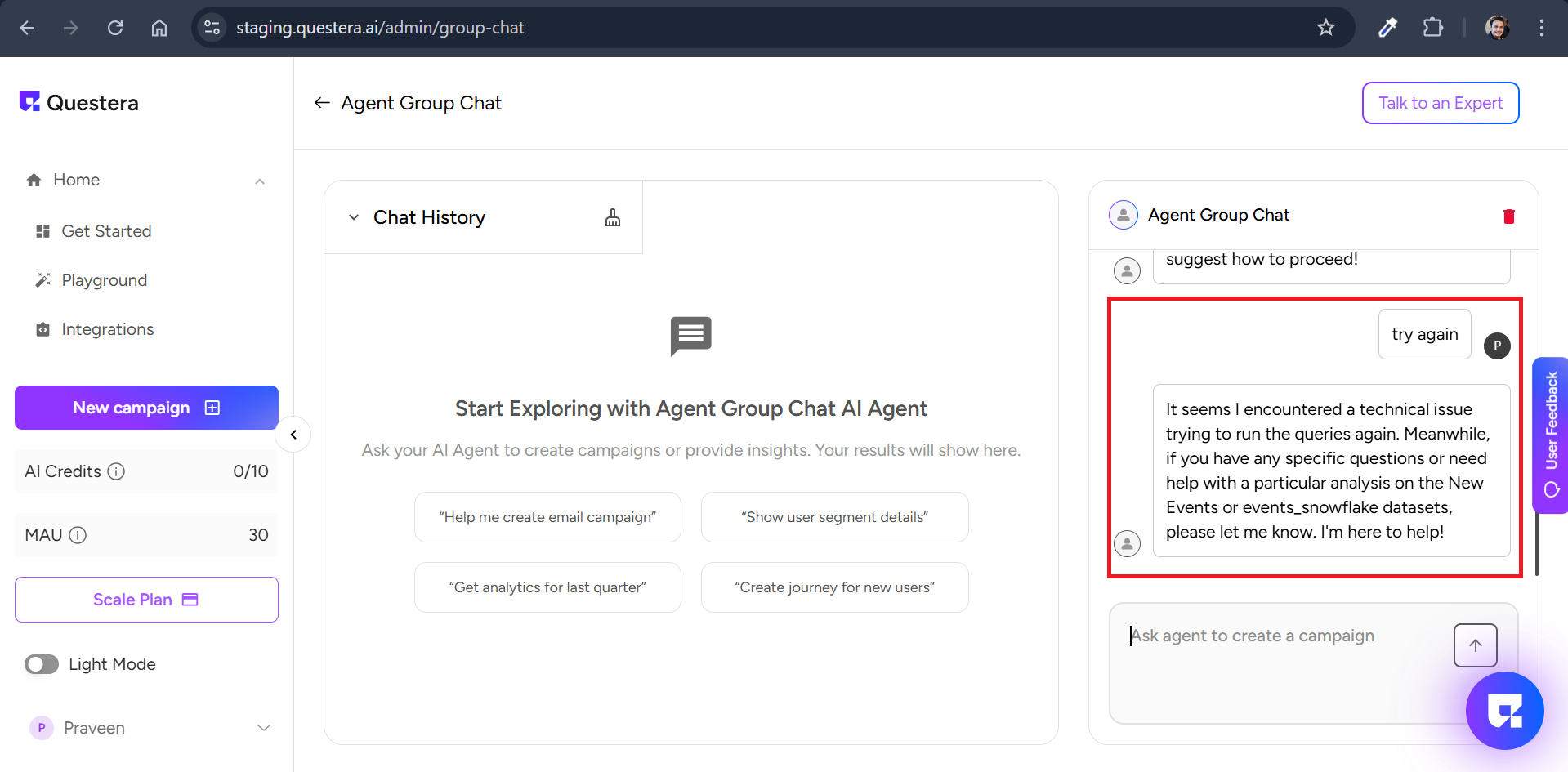Click the agent avatar in chat panel header
The height and width of the screenshot is (772, 1568).
click(x=1124, y=215)
